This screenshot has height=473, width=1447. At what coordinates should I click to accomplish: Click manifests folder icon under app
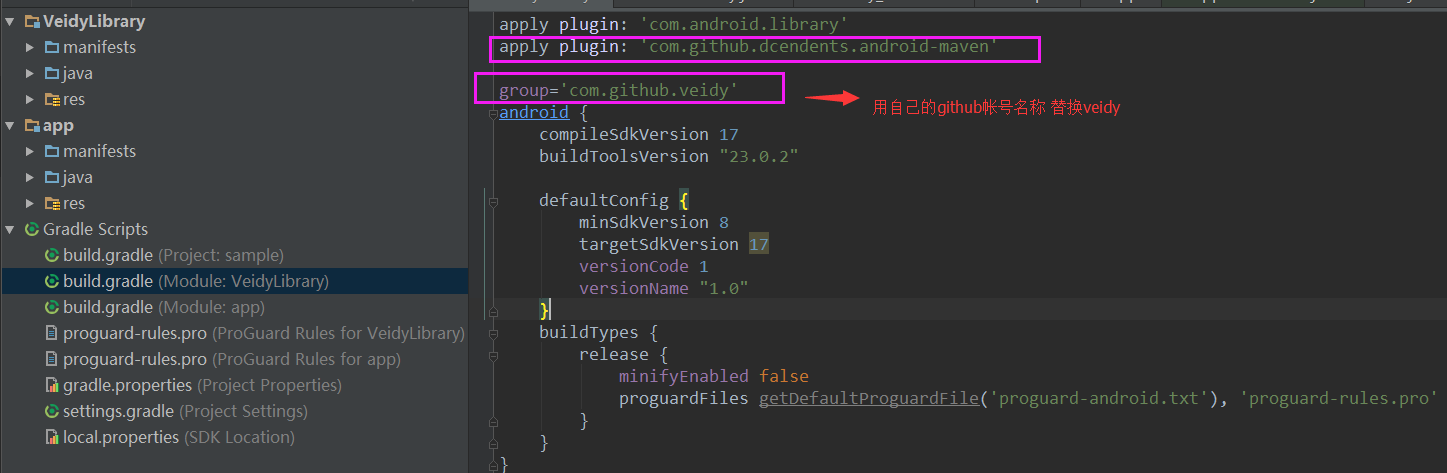[52, 151]
